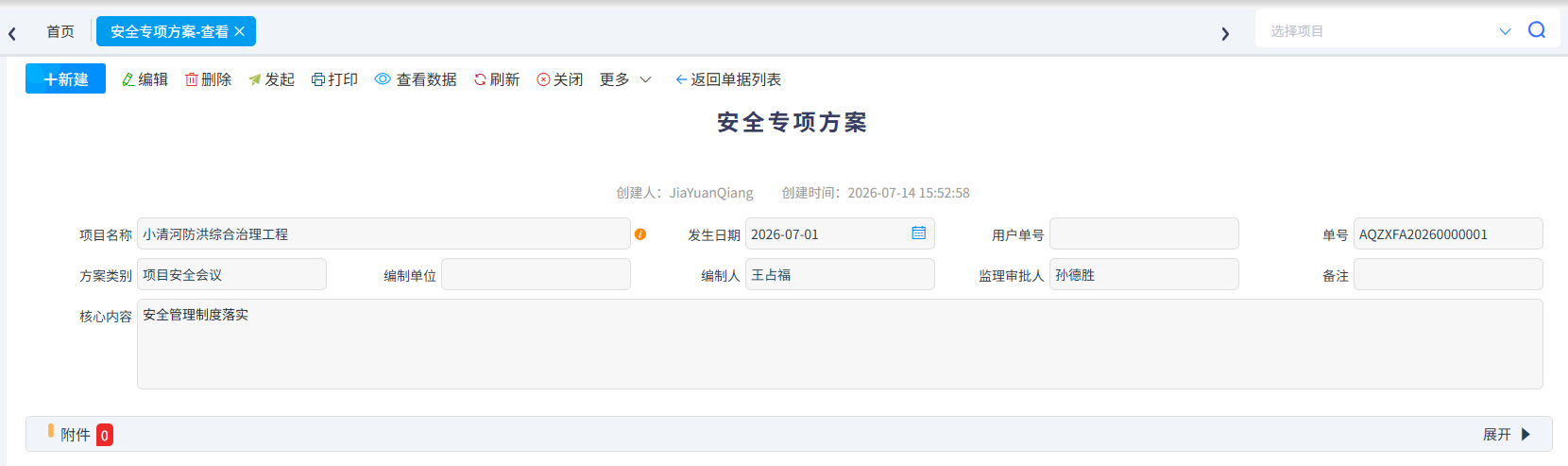
Task: Expand the 附件 section via 展开
Action: tap(1507, 434)
